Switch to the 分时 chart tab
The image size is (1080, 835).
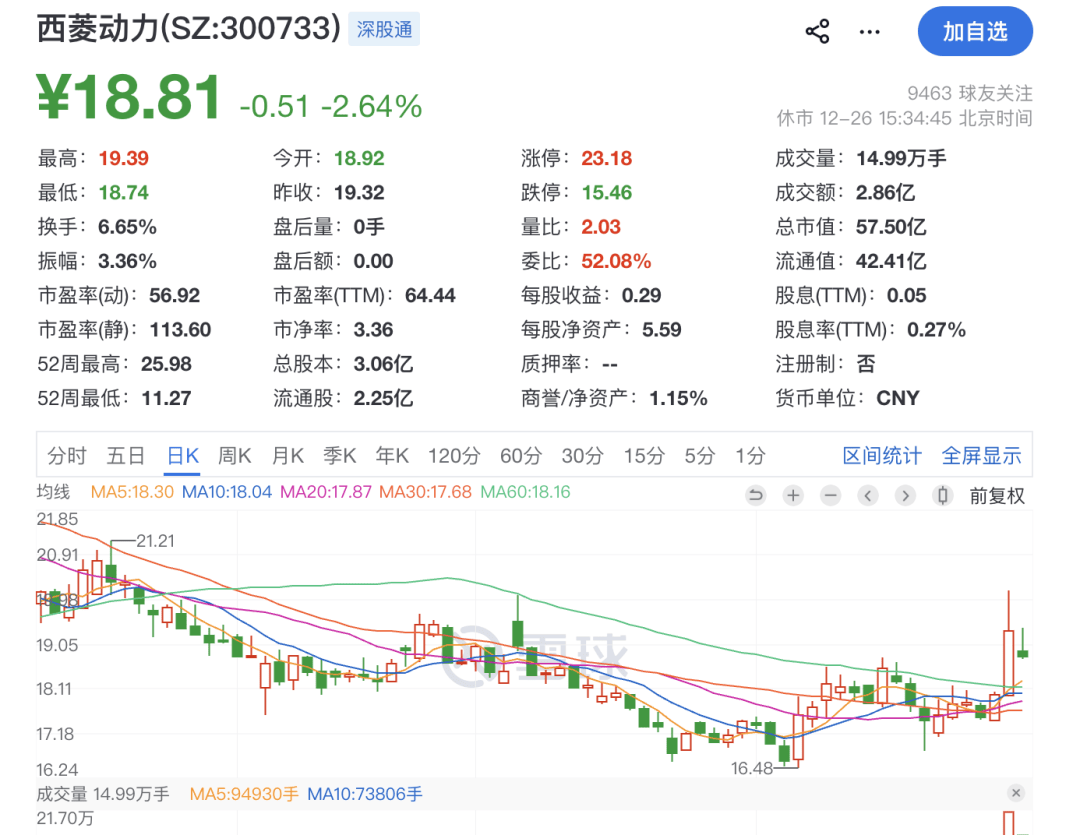(x=66, y=455)
